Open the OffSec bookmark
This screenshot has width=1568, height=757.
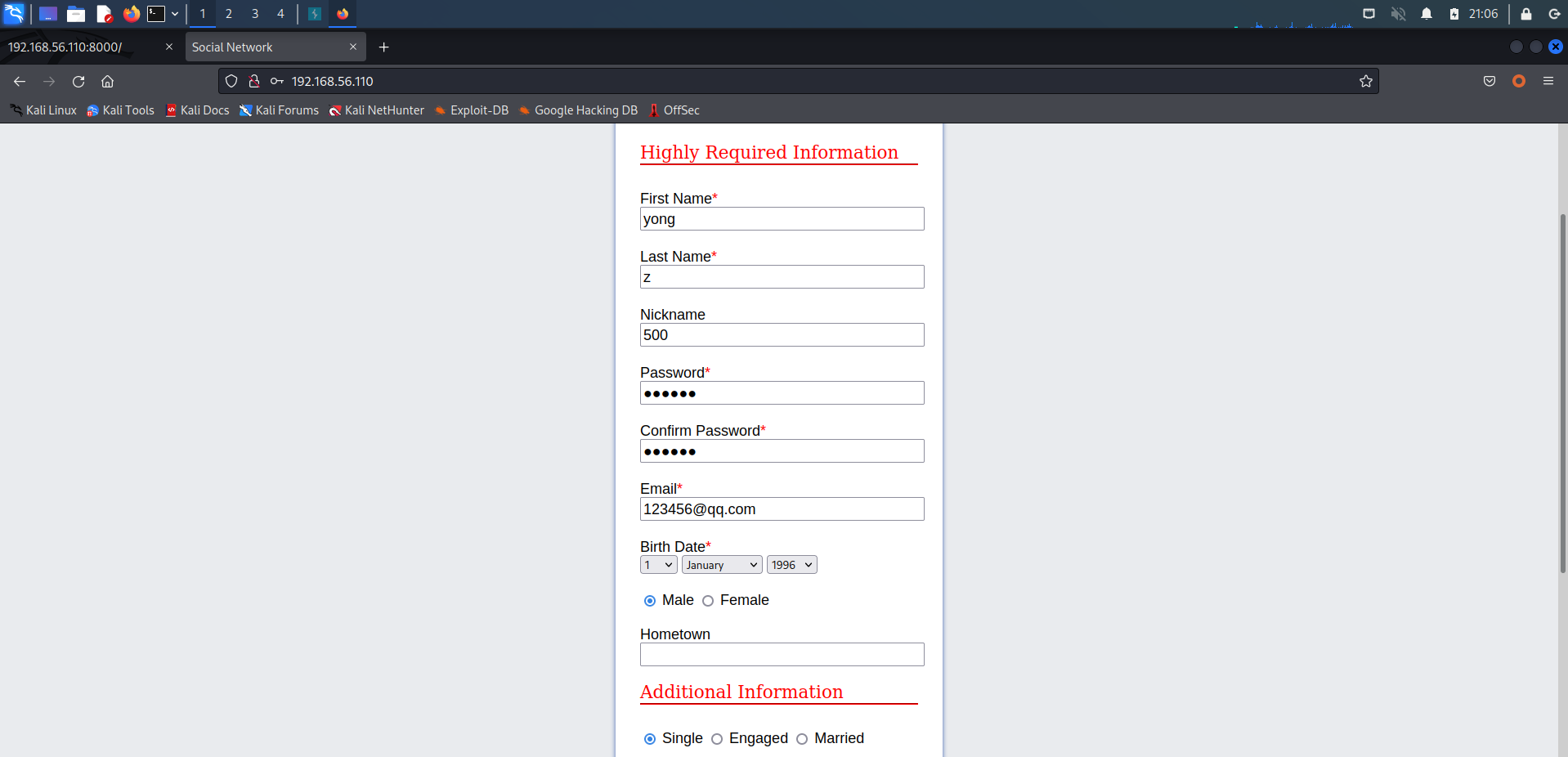coord(674,110)
